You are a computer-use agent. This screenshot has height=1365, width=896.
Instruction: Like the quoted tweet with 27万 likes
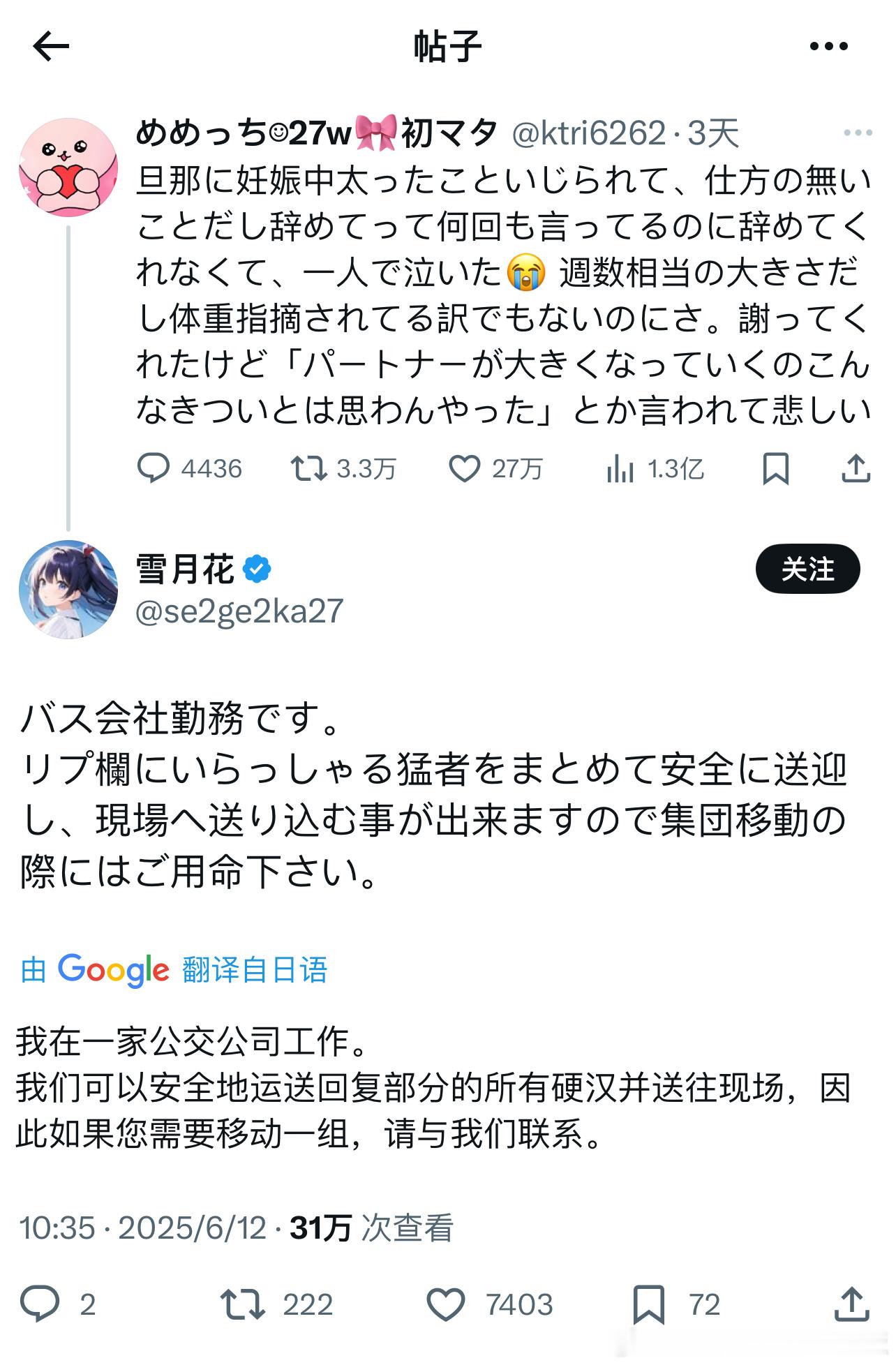point(464,468)
